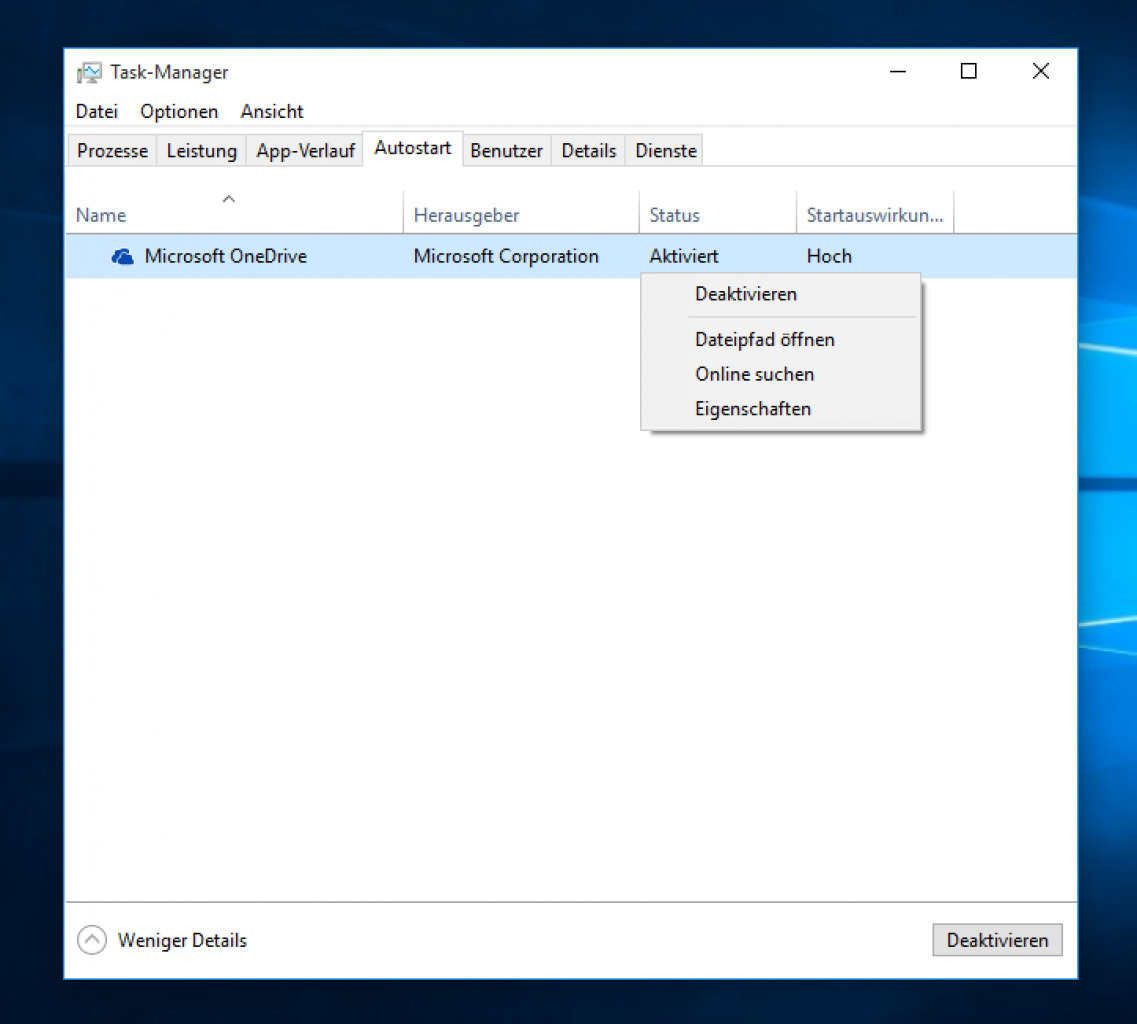Choose Deaktivieren in the context menu
The height and width of the screenshot is (1024, 1137).
[781, 294]
